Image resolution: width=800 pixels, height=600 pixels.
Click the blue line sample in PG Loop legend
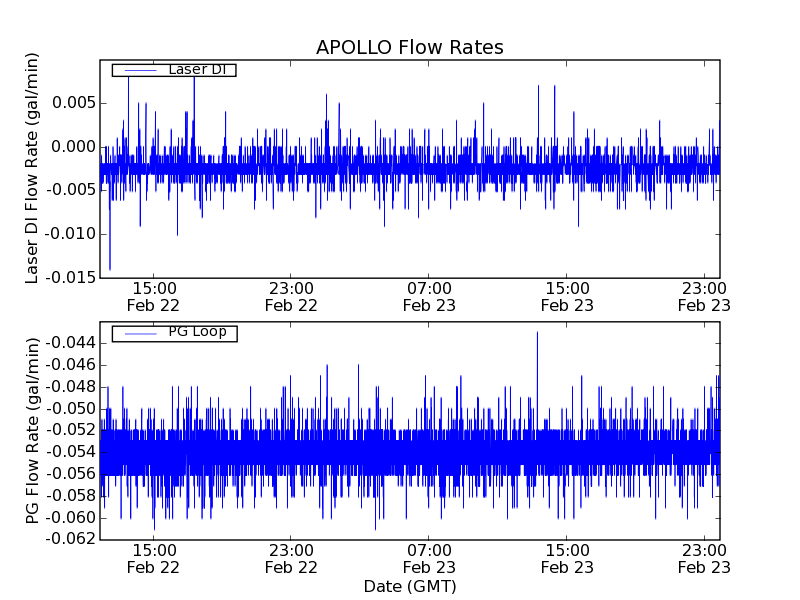pos(136,332)
